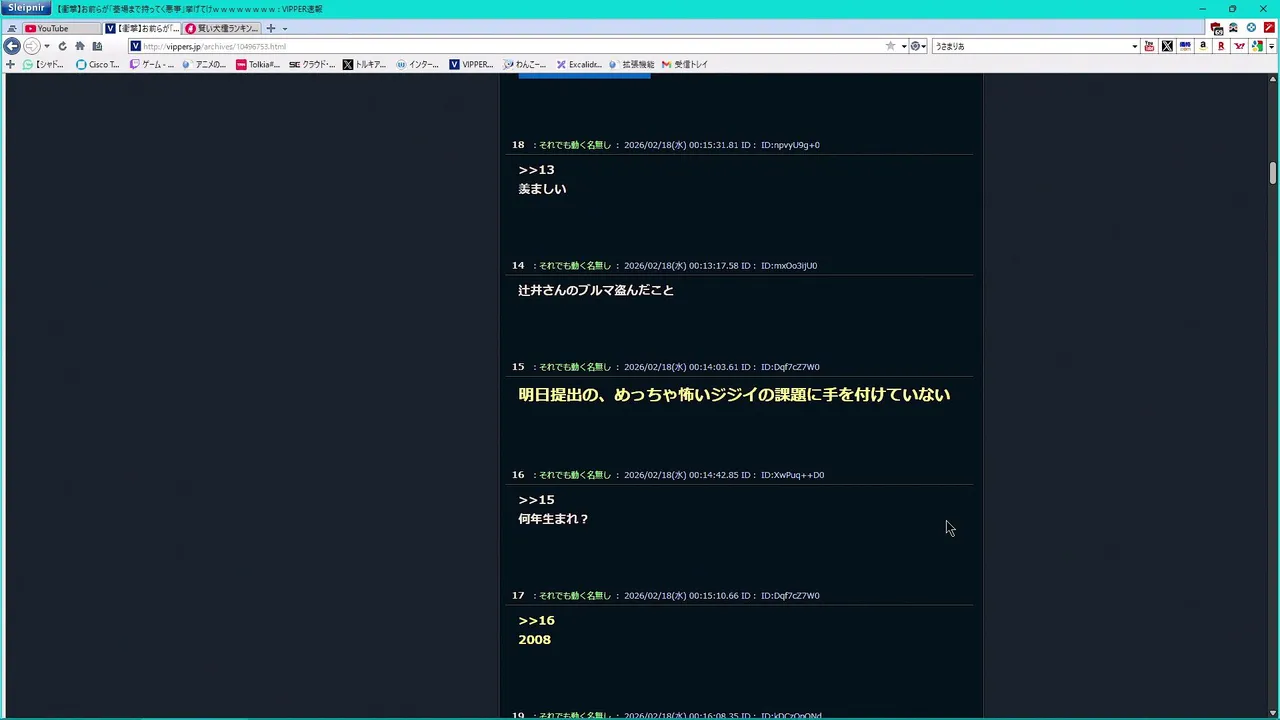Click the >>15 reply anchor in post 16
This screenshot has width=1280, height=720.
(x=536, y=500)
